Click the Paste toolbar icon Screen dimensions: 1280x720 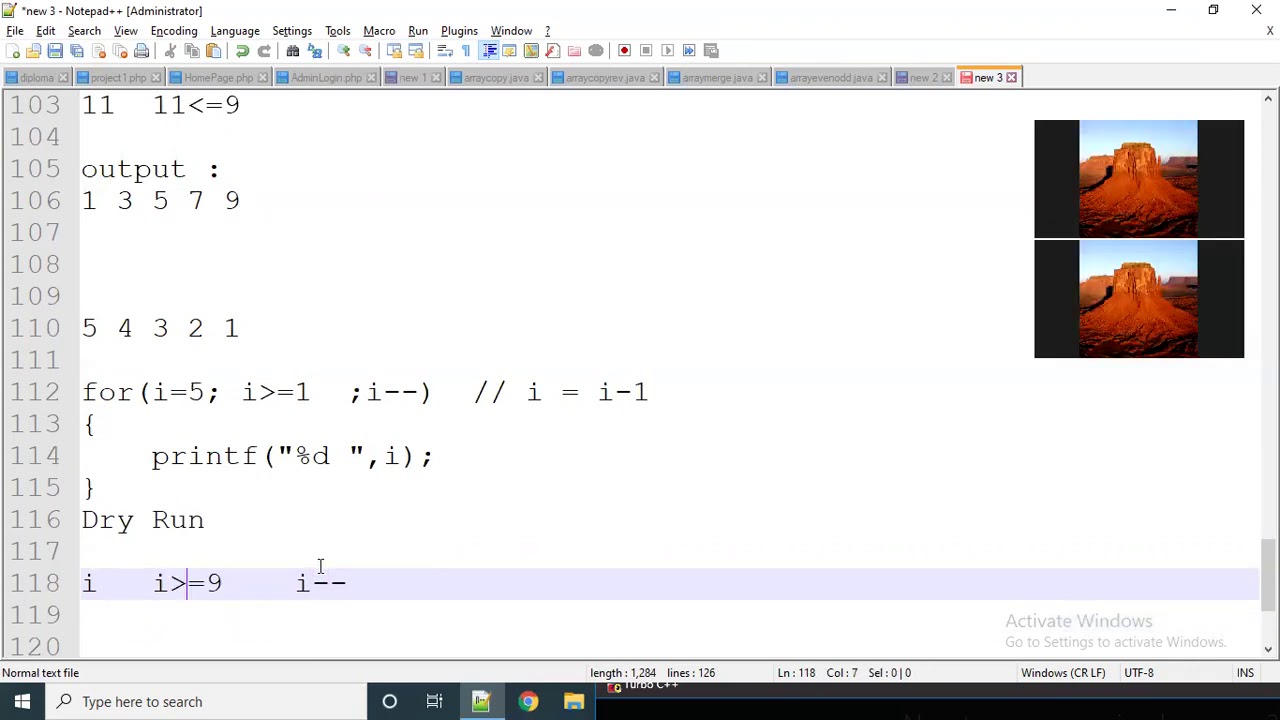point(213,50)
